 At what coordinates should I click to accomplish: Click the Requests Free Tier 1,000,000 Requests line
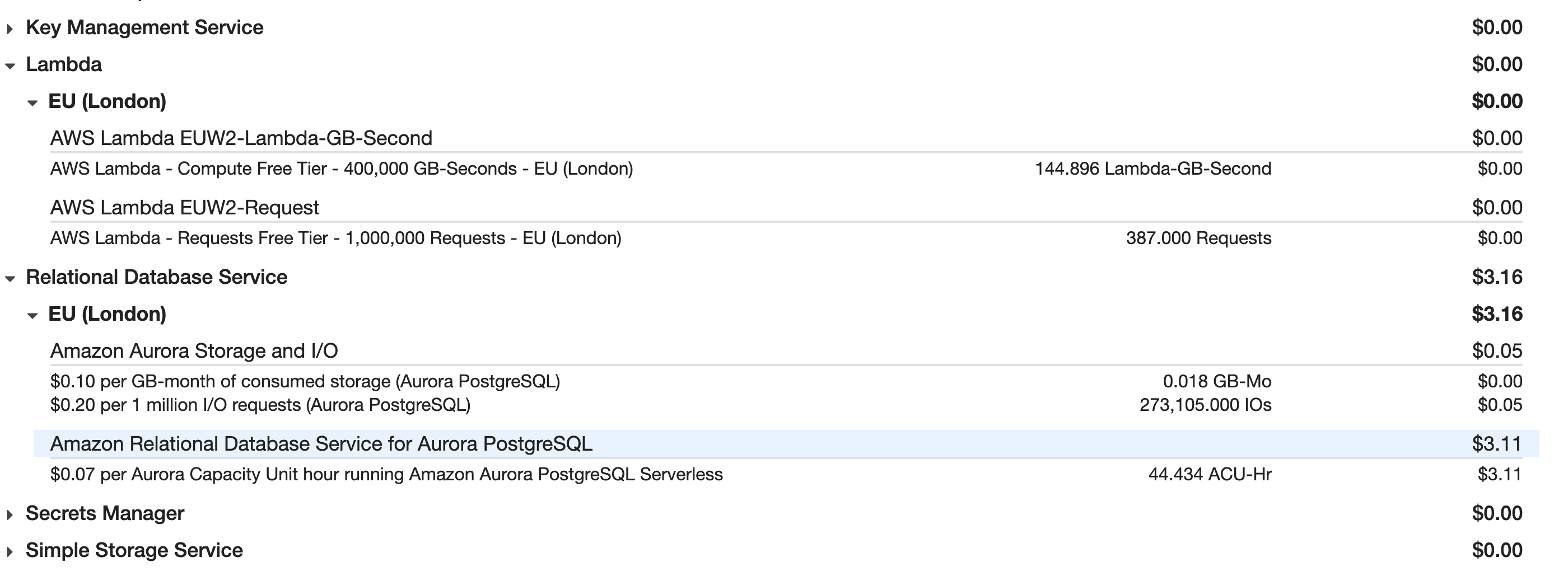pos(335,238)
